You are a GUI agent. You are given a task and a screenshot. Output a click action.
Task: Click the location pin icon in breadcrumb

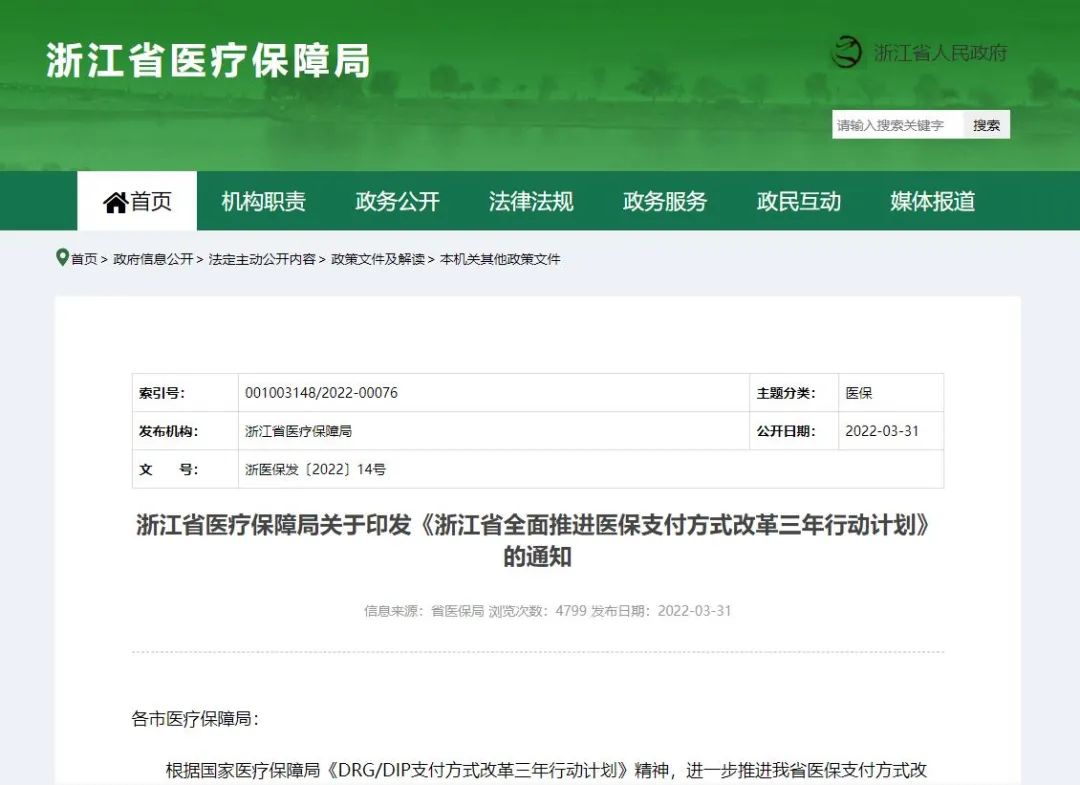[62, 258]
